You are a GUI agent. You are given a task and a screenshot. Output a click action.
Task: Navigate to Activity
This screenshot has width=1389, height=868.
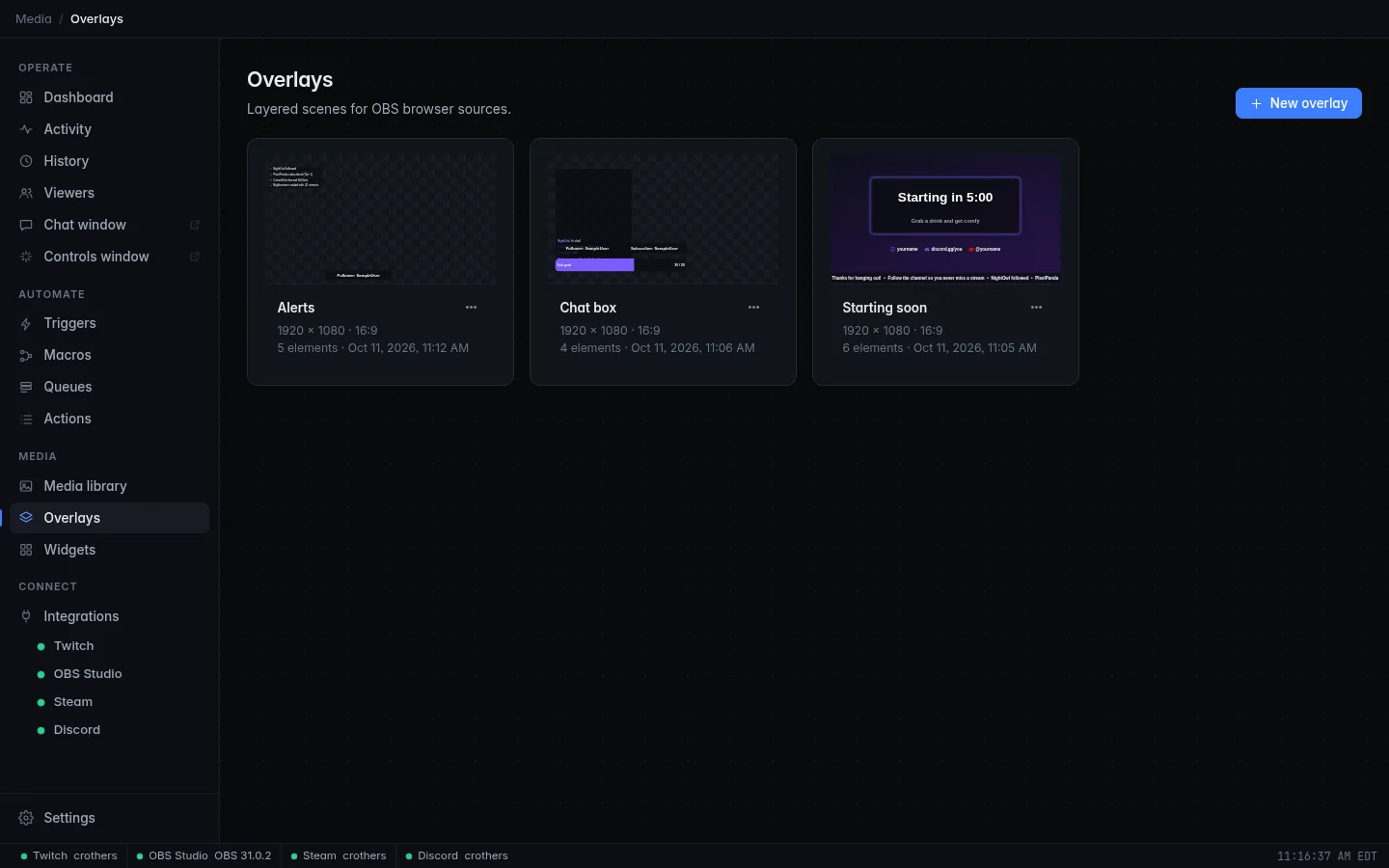click(x=109, y=129)
